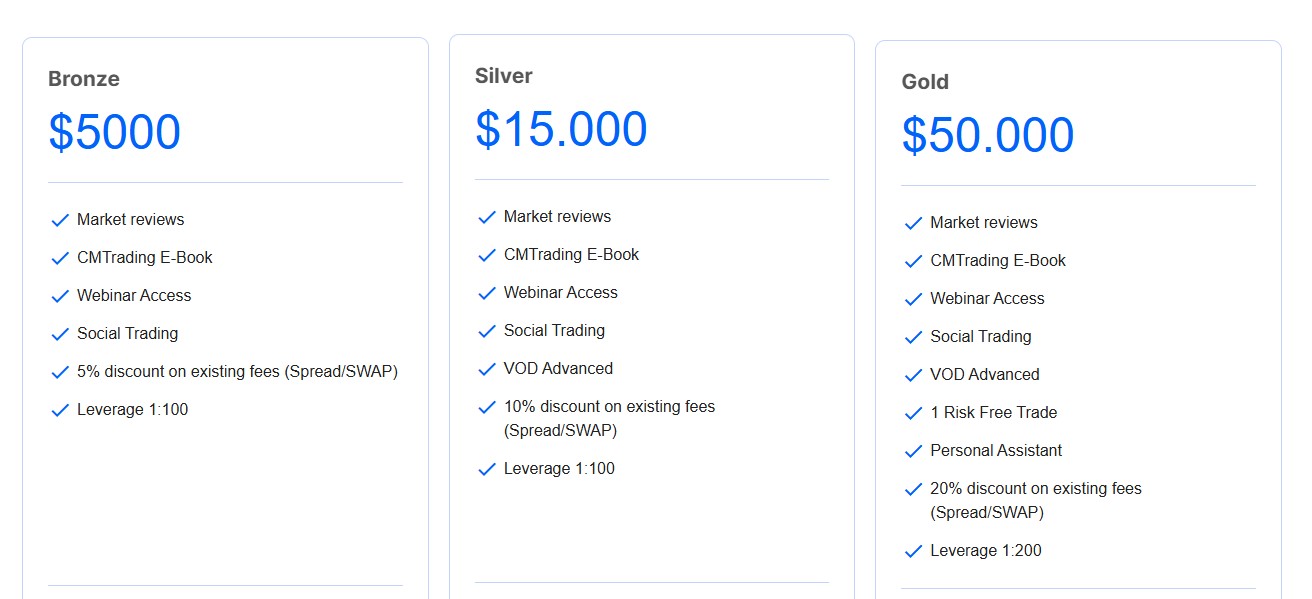Viewport: 1312px width, 599px height.
Task: Click checkmark next to Gold Personal Assistant
Action: 913,451
